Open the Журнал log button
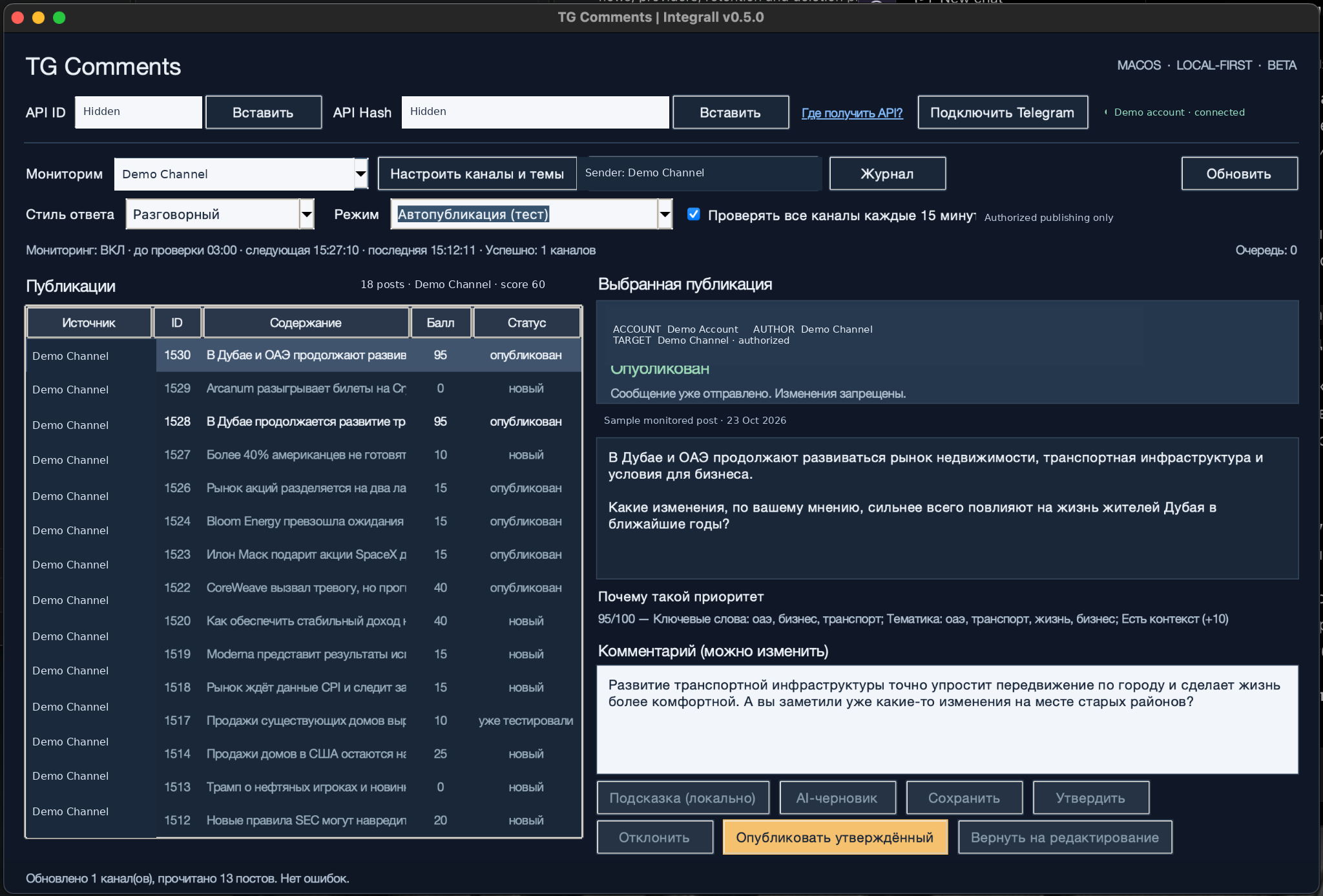 click(x=888, y=174)
